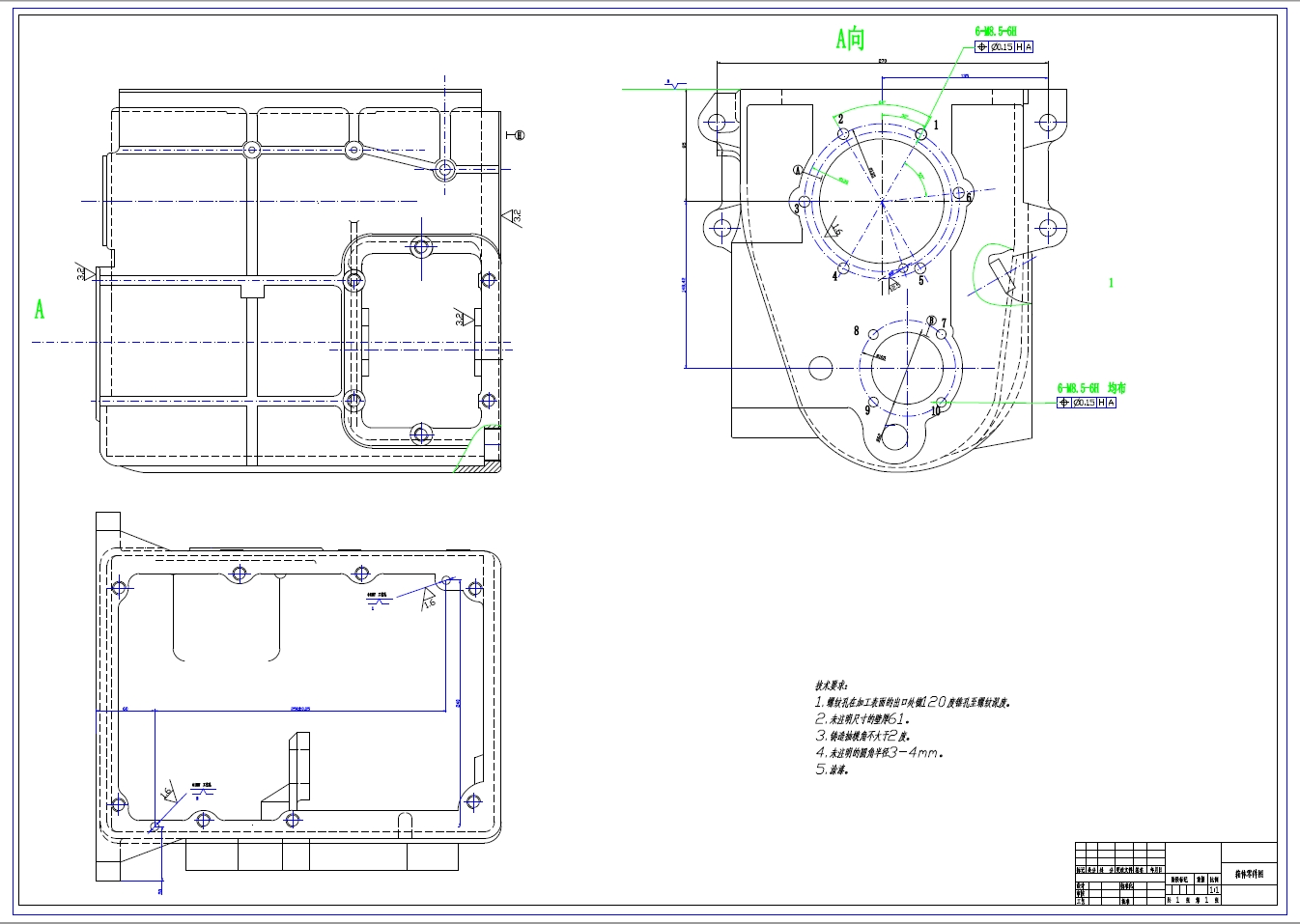Select hole number label "2" in A向 view

[840, 120]
